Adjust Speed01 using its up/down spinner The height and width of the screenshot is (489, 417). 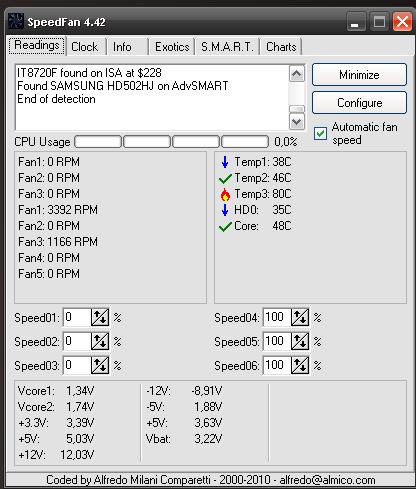click(100, 317)
